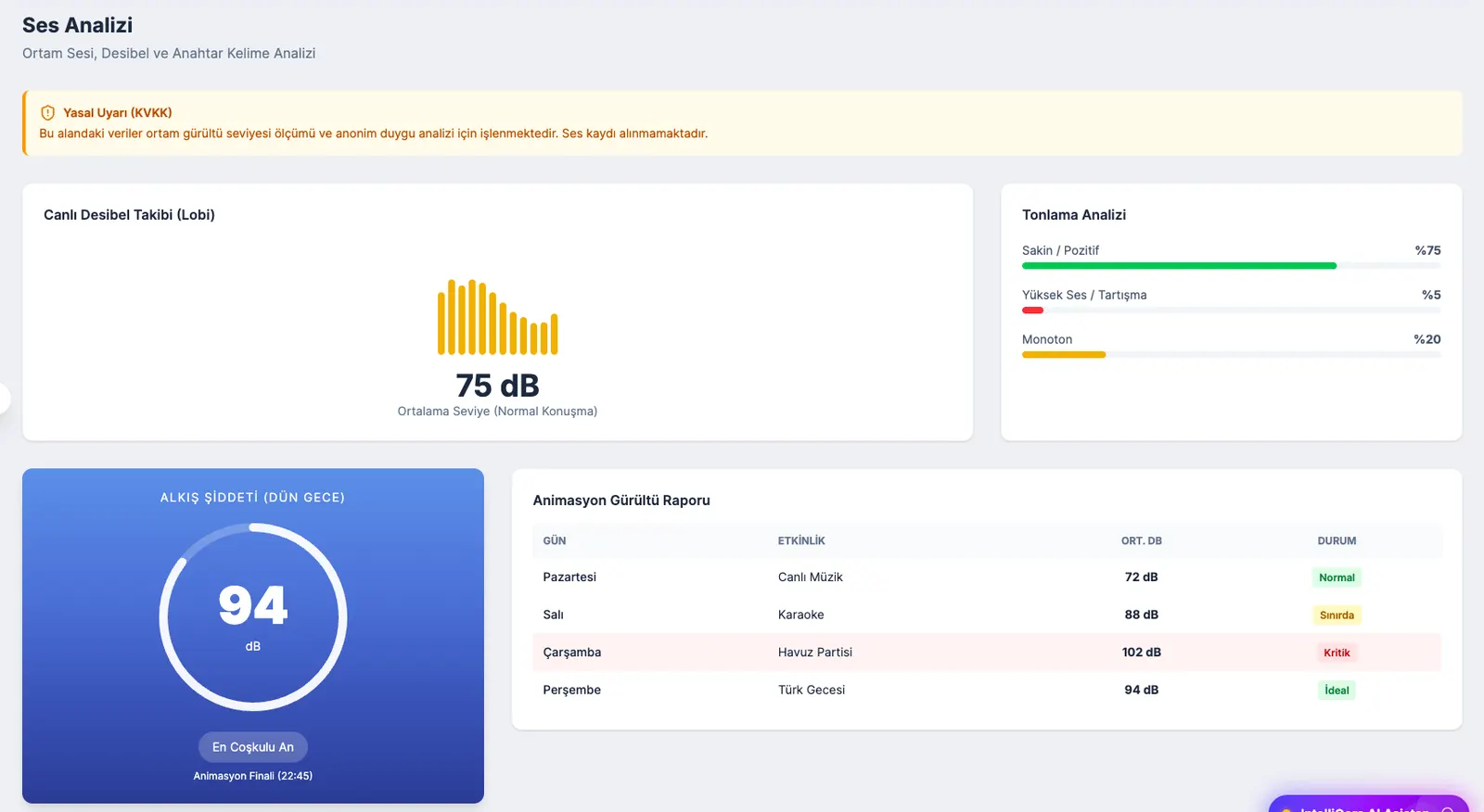This screenshot has height=812, width=1484.
Task: Click the large 94 value inside the circular gauge
Action: click(x=253, y=605)
